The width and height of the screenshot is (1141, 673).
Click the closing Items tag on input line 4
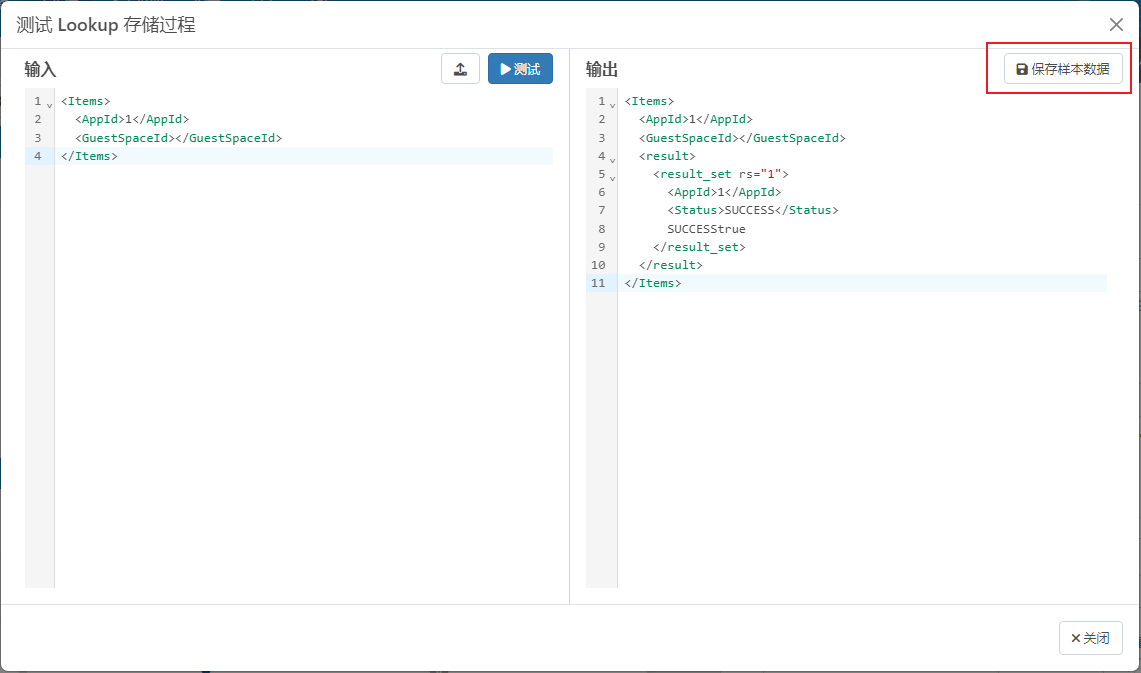point(89,156)
